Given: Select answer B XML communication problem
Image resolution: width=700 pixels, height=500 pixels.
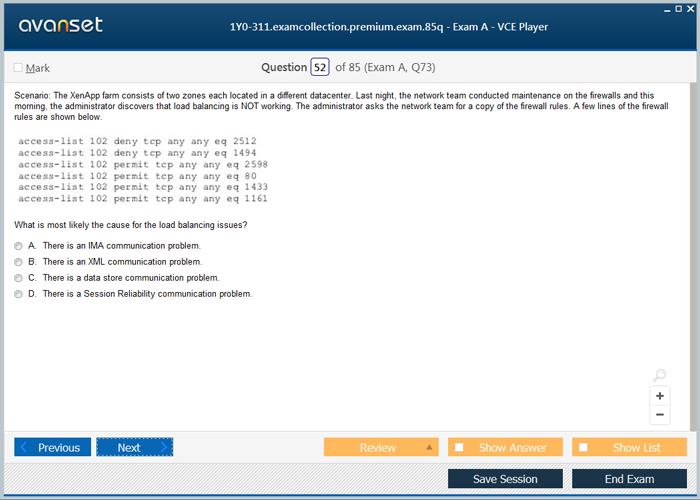Looking at the screenshot, I should tap(18, 262).
